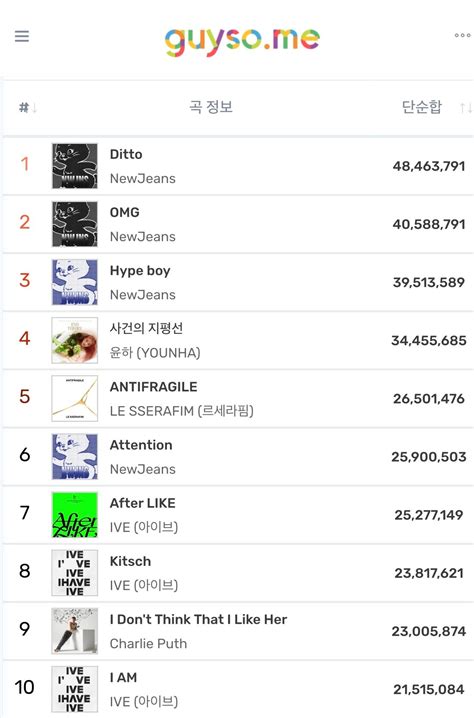Select OMG album art thumbnail
The height and width of the screenshot is (718, 474).
(75, 224)
